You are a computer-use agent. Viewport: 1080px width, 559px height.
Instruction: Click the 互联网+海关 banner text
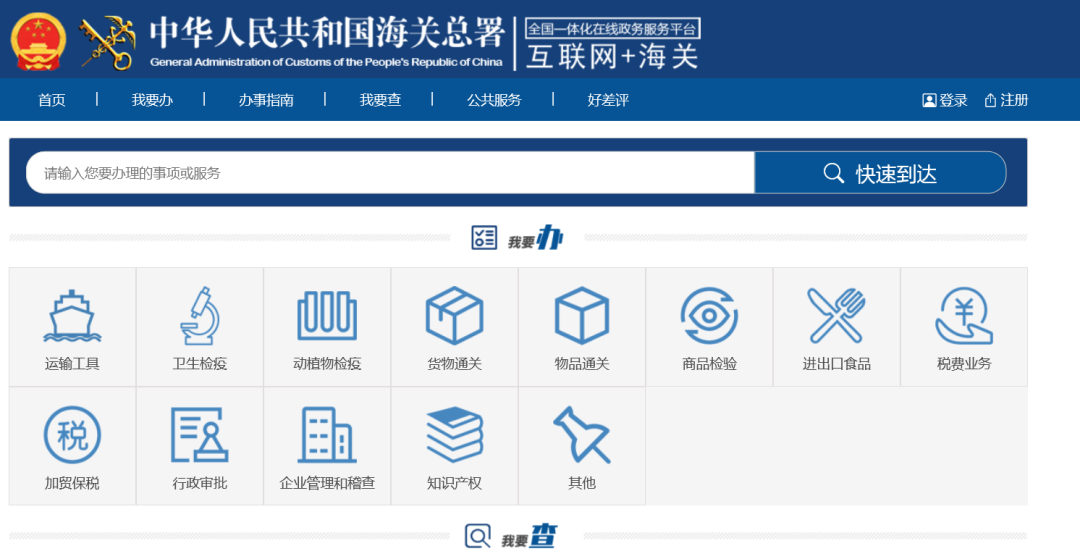pyautogui.click(x=612, y=57)
